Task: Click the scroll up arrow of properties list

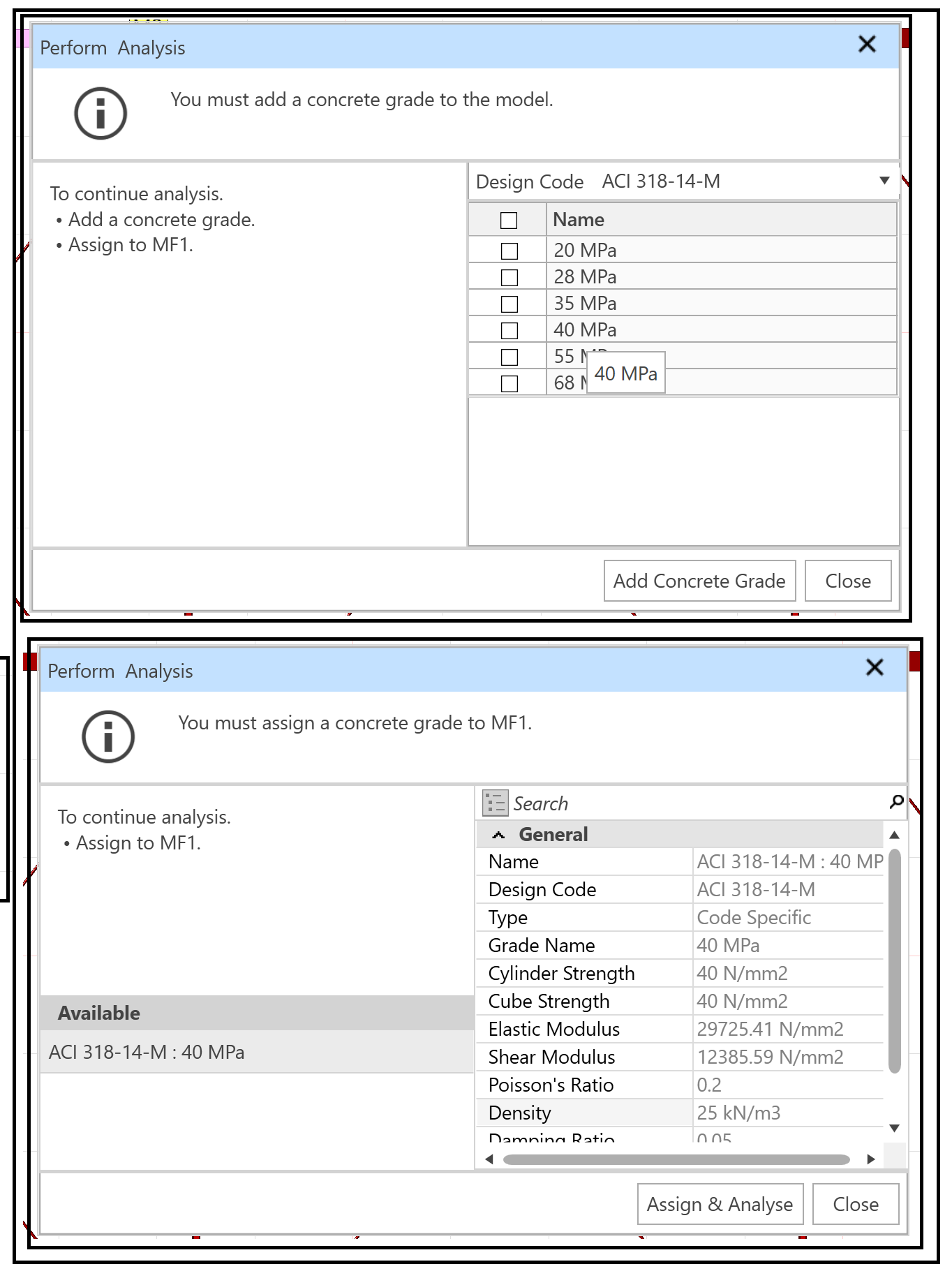Action: pos(895,835)
